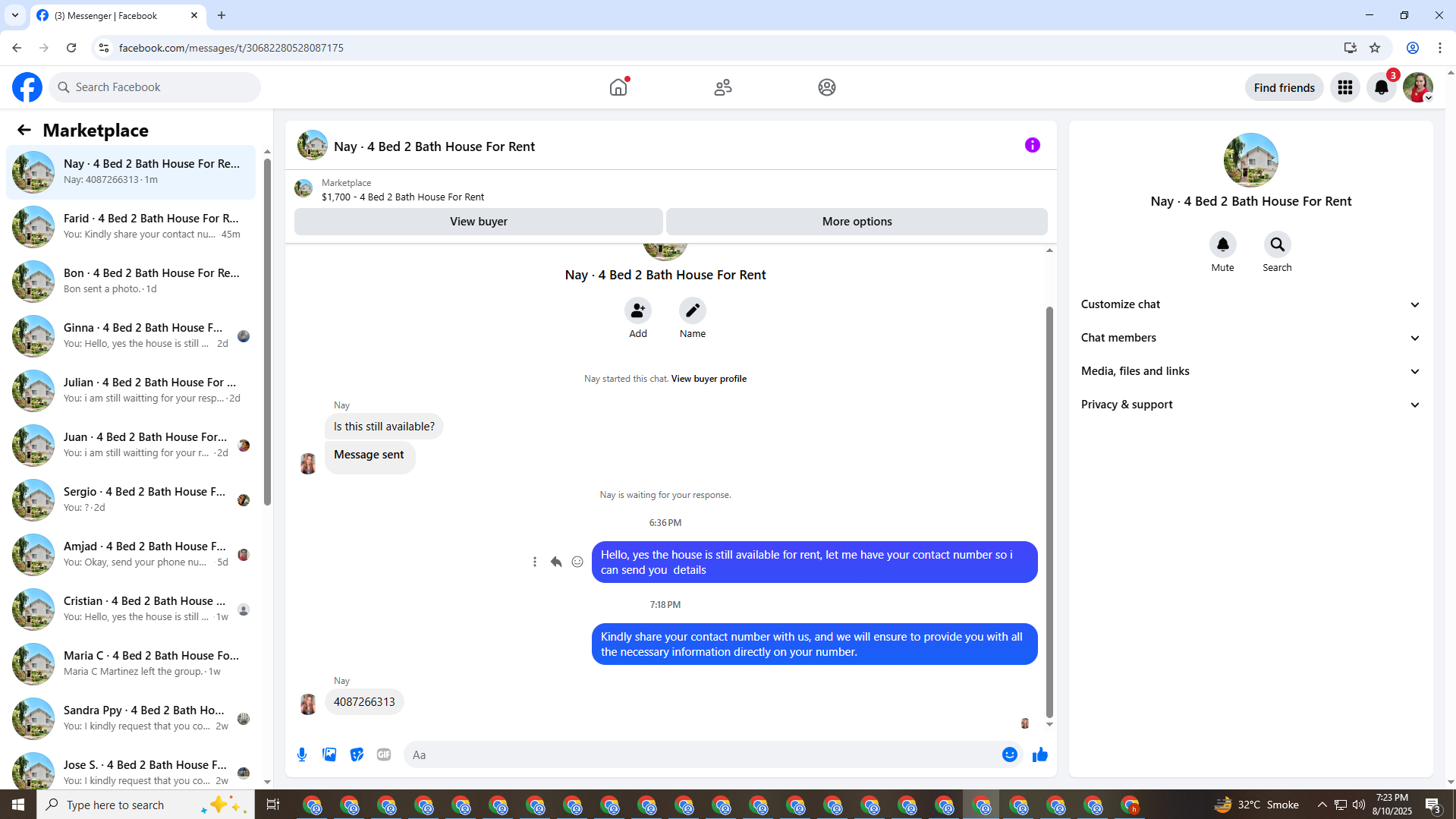
Task: Expand Media, files and links section
Action: [x=1250, y=371]
